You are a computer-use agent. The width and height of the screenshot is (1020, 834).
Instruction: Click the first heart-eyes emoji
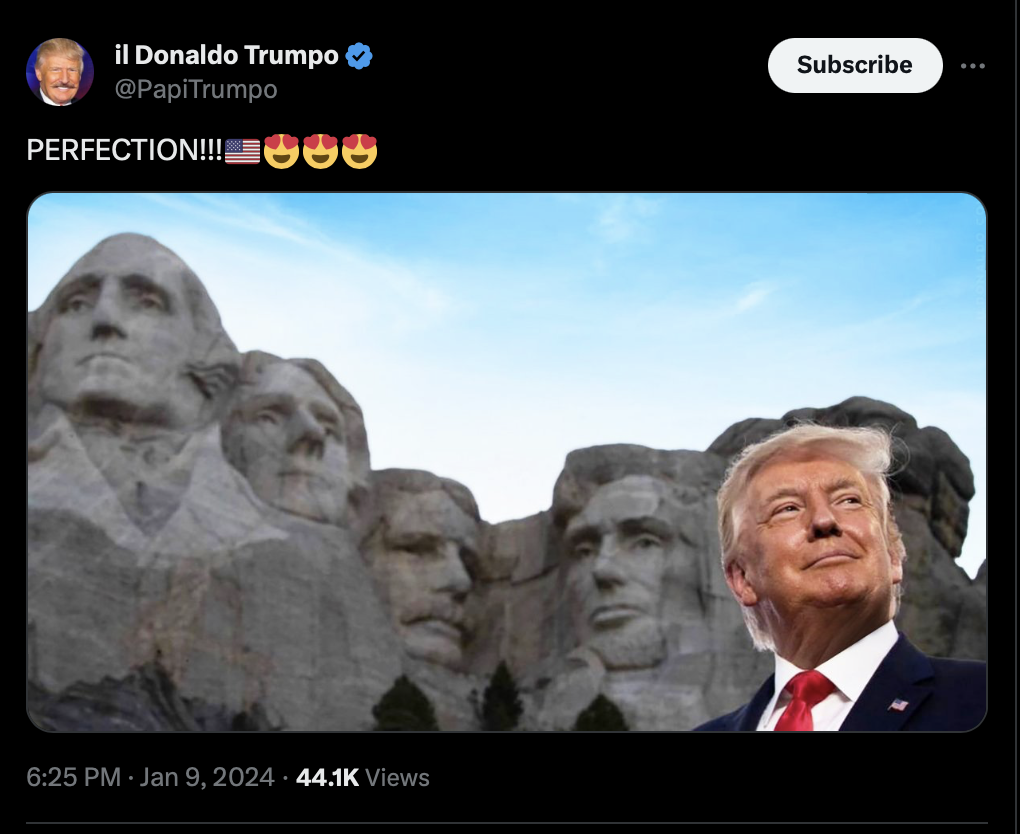pos(281,151)
